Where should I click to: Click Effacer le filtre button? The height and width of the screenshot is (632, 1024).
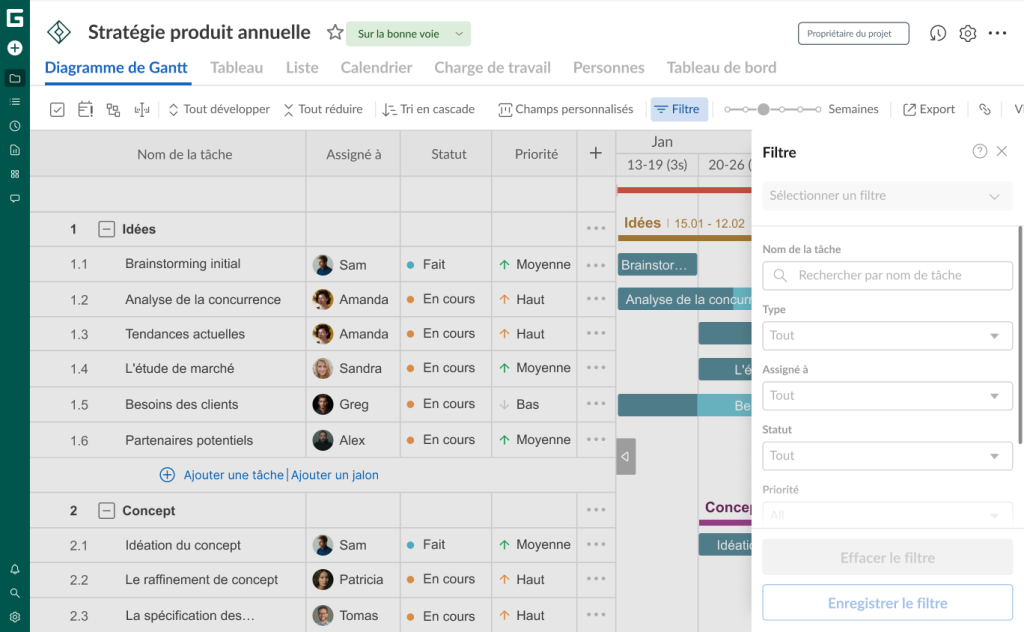pyautogui.click(x=887, y=558)
